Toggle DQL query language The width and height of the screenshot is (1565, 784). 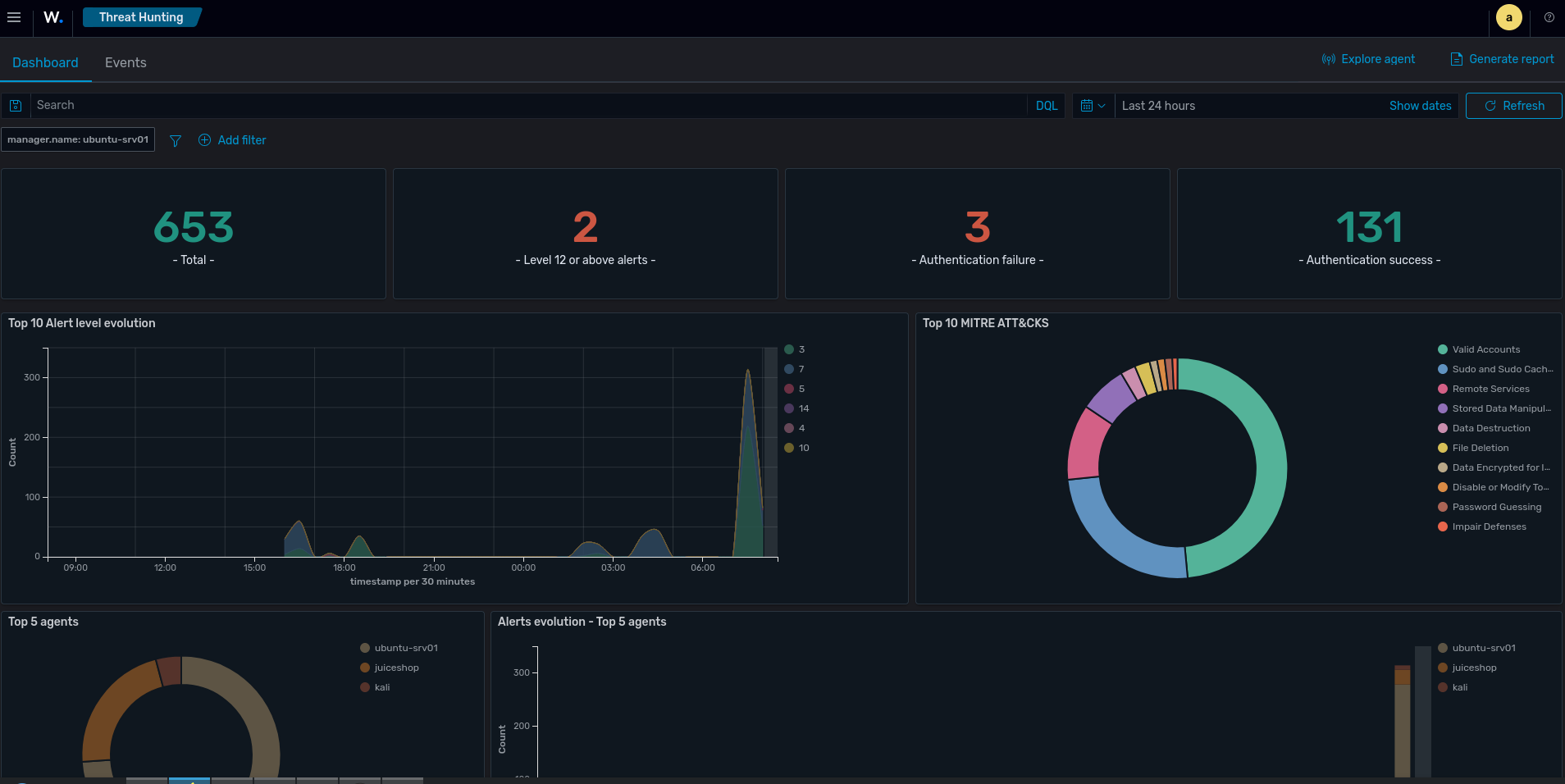(1047, 106)
